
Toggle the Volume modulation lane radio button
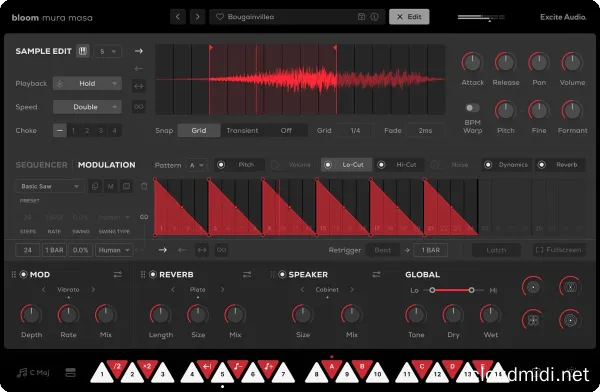coord(274,165)
